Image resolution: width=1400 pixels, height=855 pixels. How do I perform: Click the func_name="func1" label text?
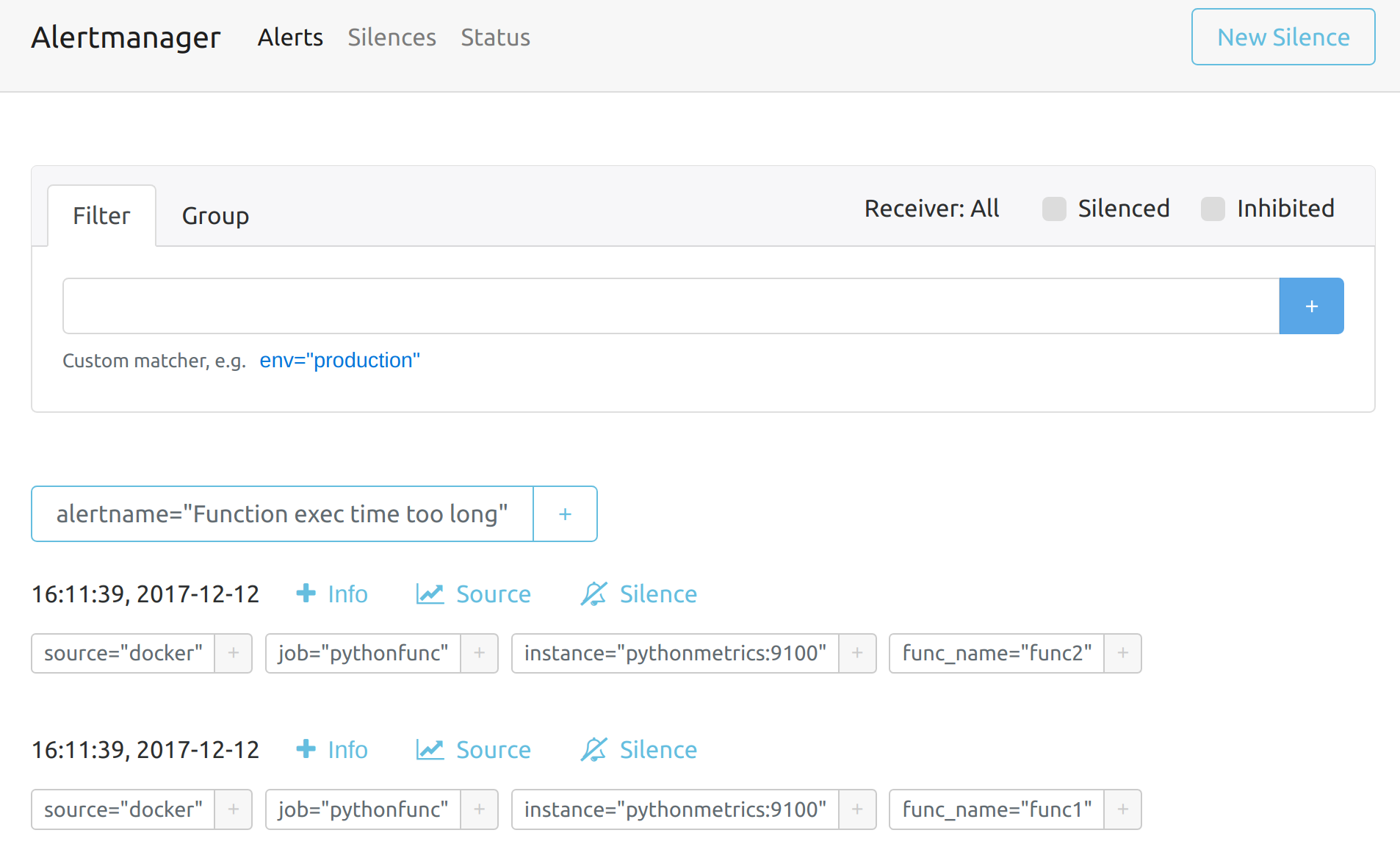click(x=997, y=809)
